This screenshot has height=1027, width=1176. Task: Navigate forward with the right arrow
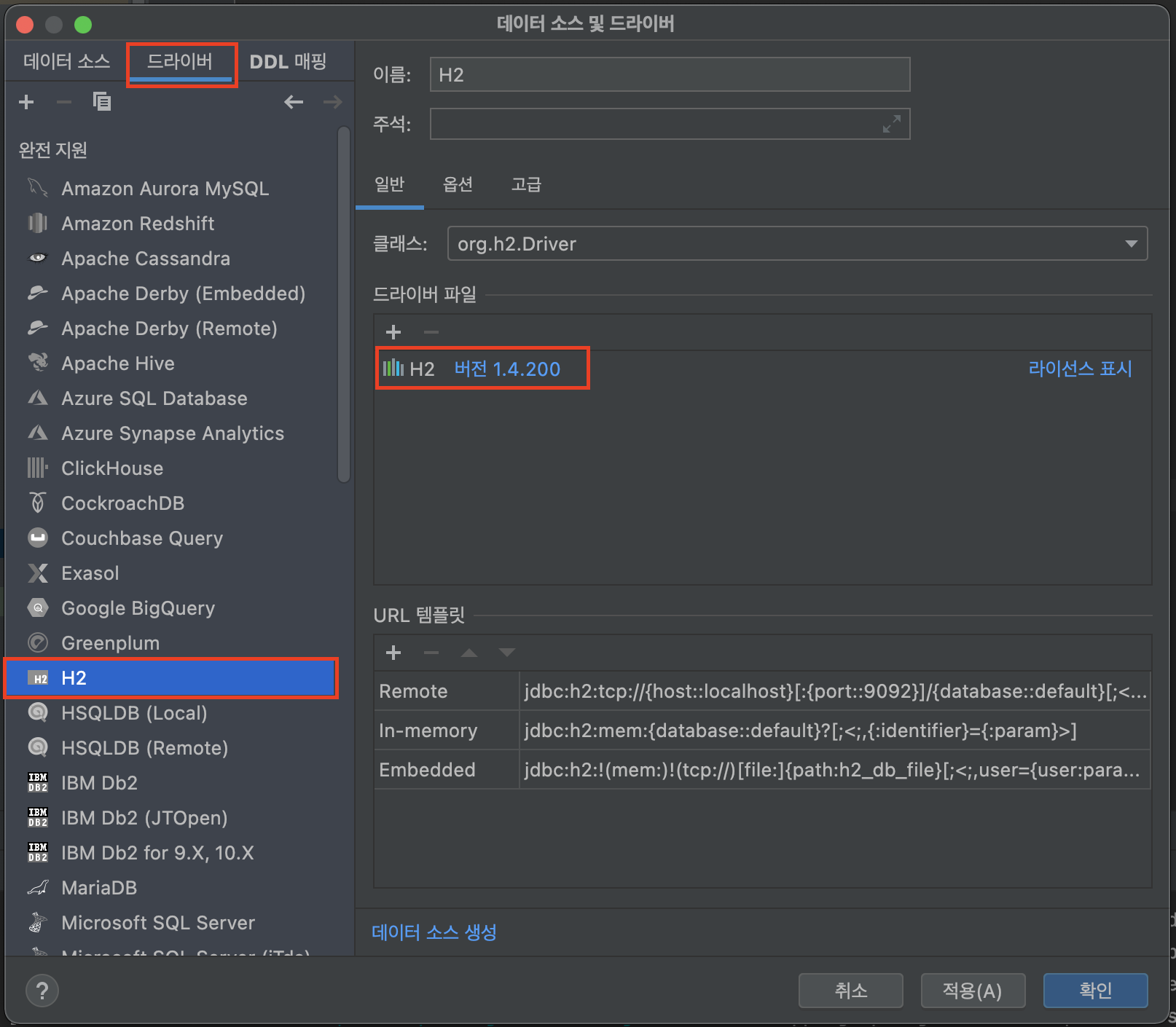pos(332,102)
